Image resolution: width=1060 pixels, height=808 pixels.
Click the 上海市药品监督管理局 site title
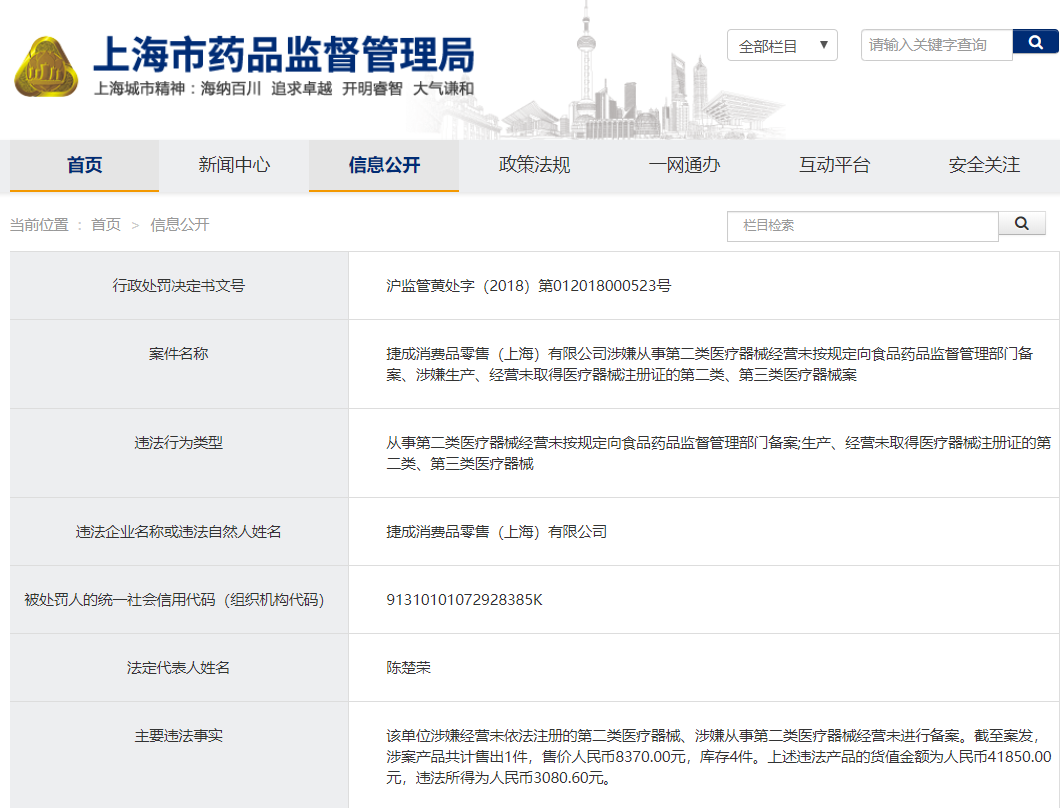pyautogui.click(x=284, y=54)
